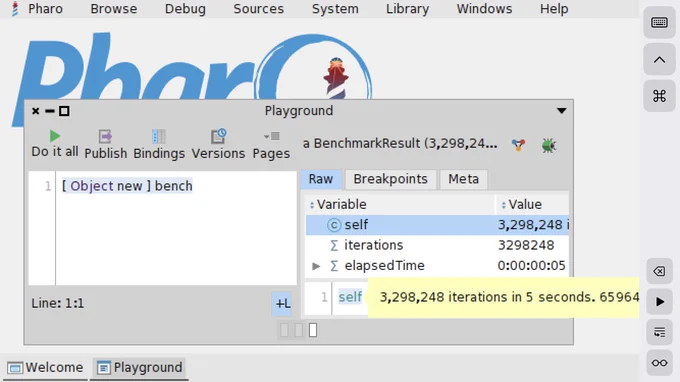
Task: Click the backspace side button
Action: pos(659,271)
